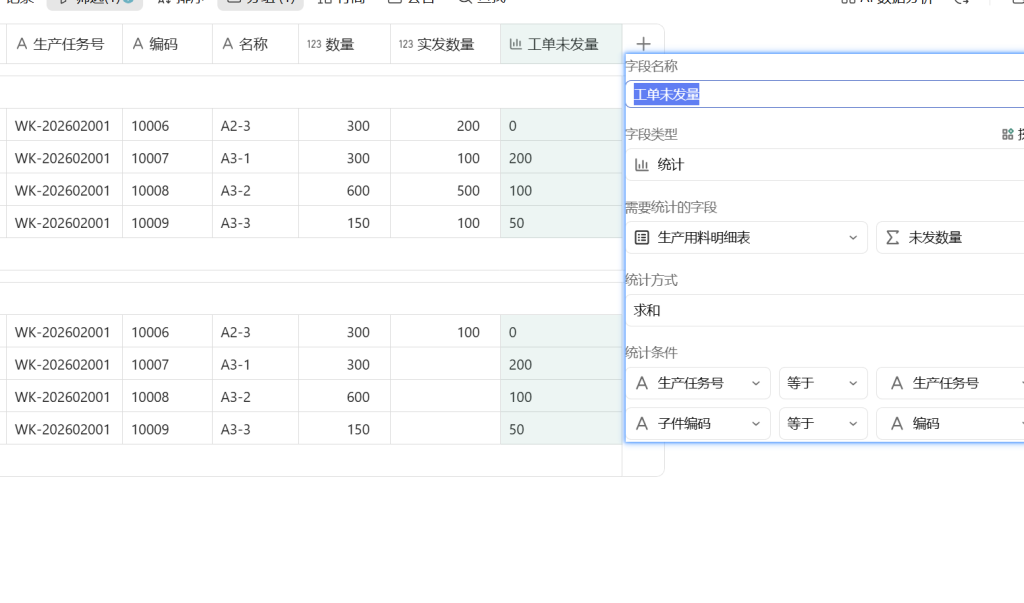Screen dimensions: 1024x603
Task: Open the 编码 value selector in the second condition
Action: coord(950,424)
